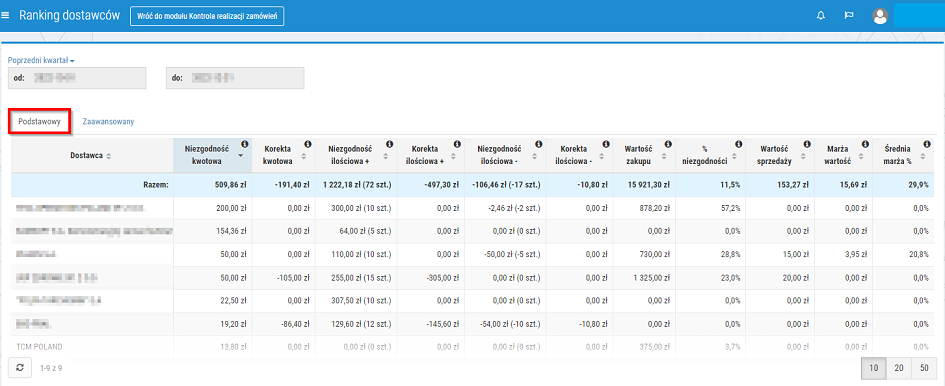
Task: Sort arrows on Wartość sprzedaży column
Action: pos(804,156)
